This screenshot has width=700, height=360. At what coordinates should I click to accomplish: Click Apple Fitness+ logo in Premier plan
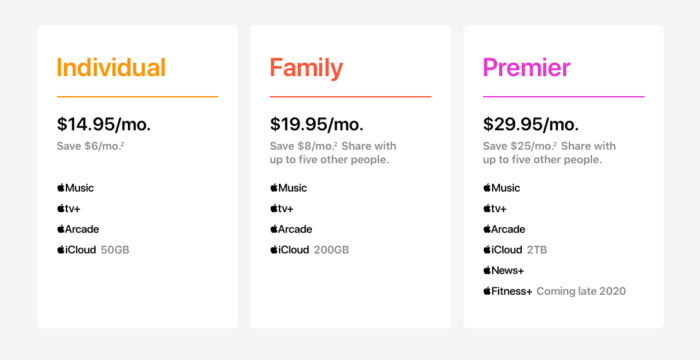(x=508, y=291)
